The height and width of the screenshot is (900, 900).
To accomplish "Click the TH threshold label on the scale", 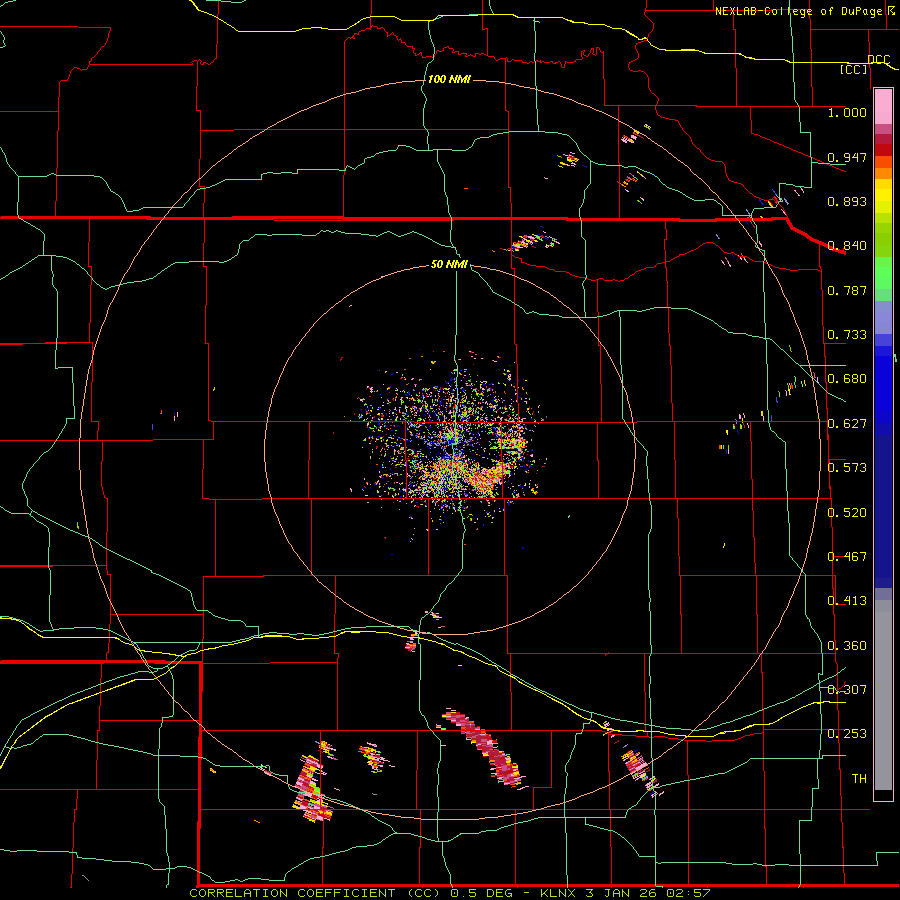I will [859, 778].
